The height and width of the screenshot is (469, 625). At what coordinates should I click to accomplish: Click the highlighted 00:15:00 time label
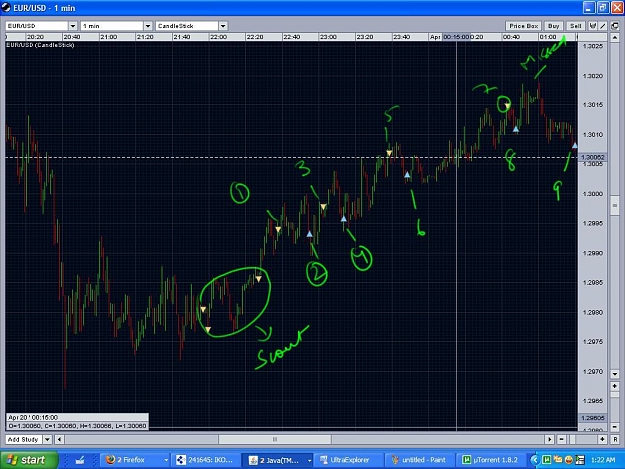point(456,37)
